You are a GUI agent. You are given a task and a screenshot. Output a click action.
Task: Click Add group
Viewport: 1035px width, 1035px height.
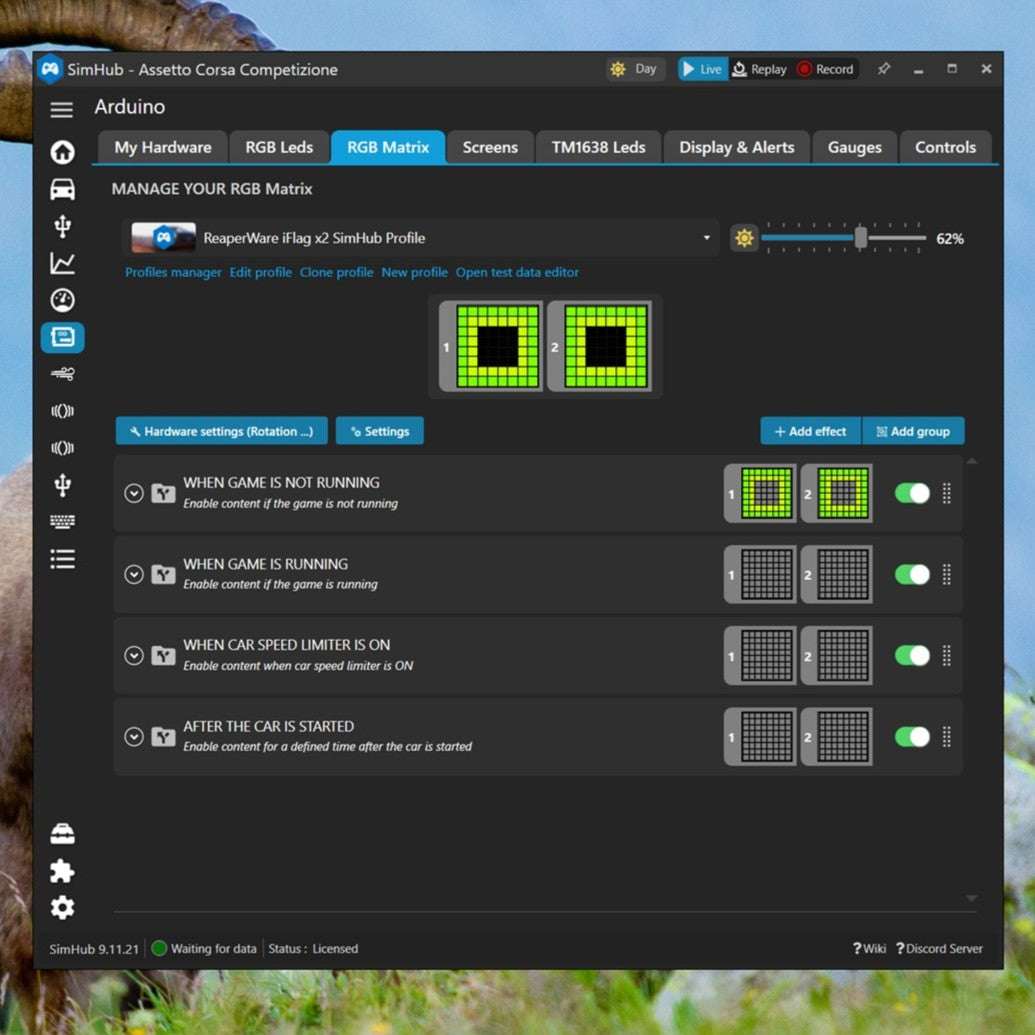(914, 431)
